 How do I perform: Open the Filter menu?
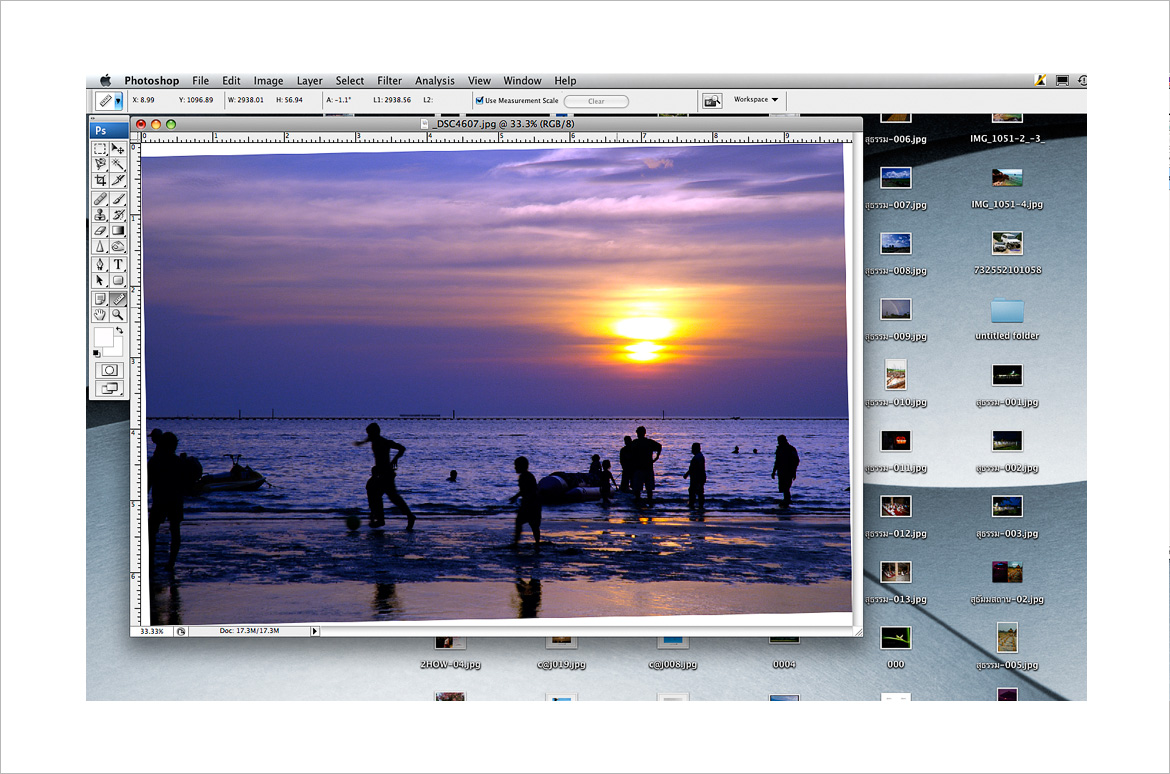389,81
